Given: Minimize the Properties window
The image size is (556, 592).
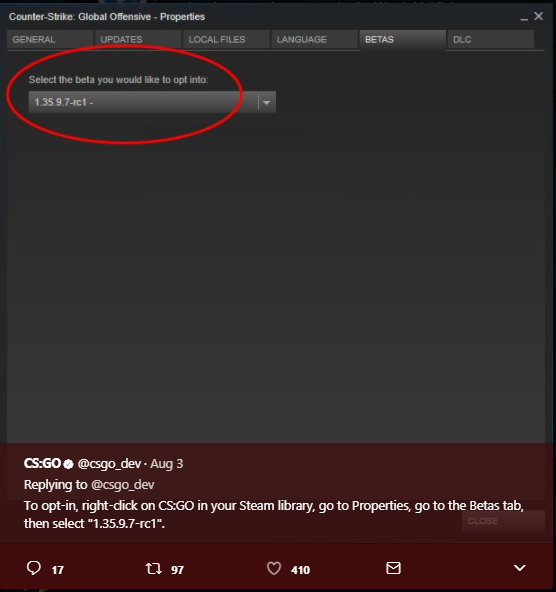Looking at the screenshot, I should pyautogui.click(x=524, y=18).
